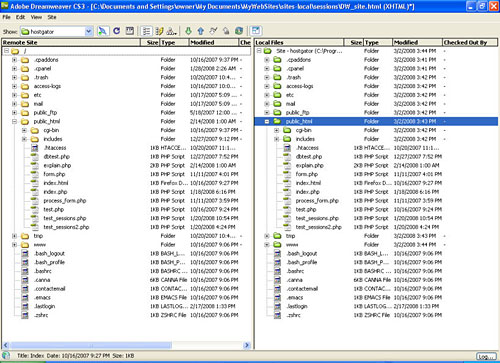500x363 pixels.
Task: Click the Synchronize icon
Action: [239, 31]
